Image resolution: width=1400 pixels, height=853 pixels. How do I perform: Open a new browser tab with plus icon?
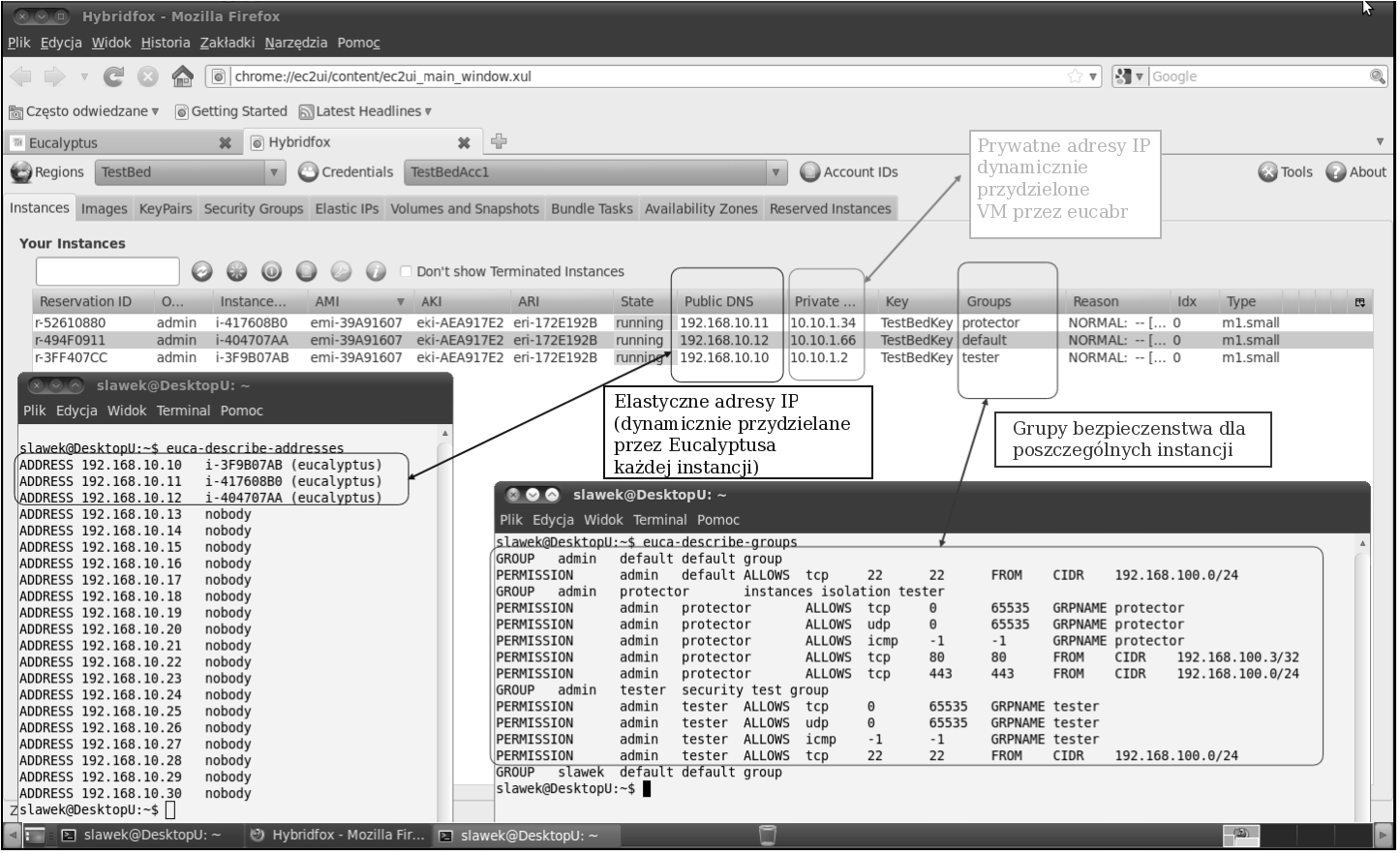click(x=499, y=141)
